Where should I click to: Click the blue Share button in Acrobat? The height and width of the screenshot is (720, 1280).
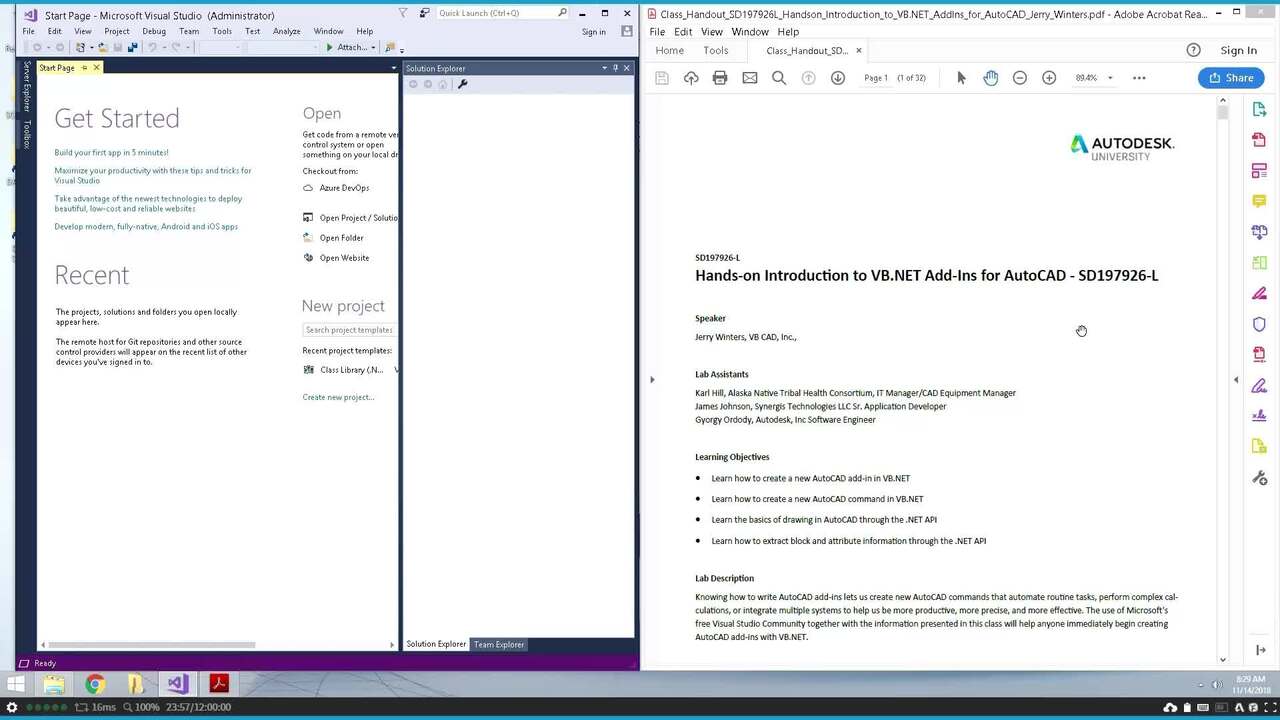1231,78
